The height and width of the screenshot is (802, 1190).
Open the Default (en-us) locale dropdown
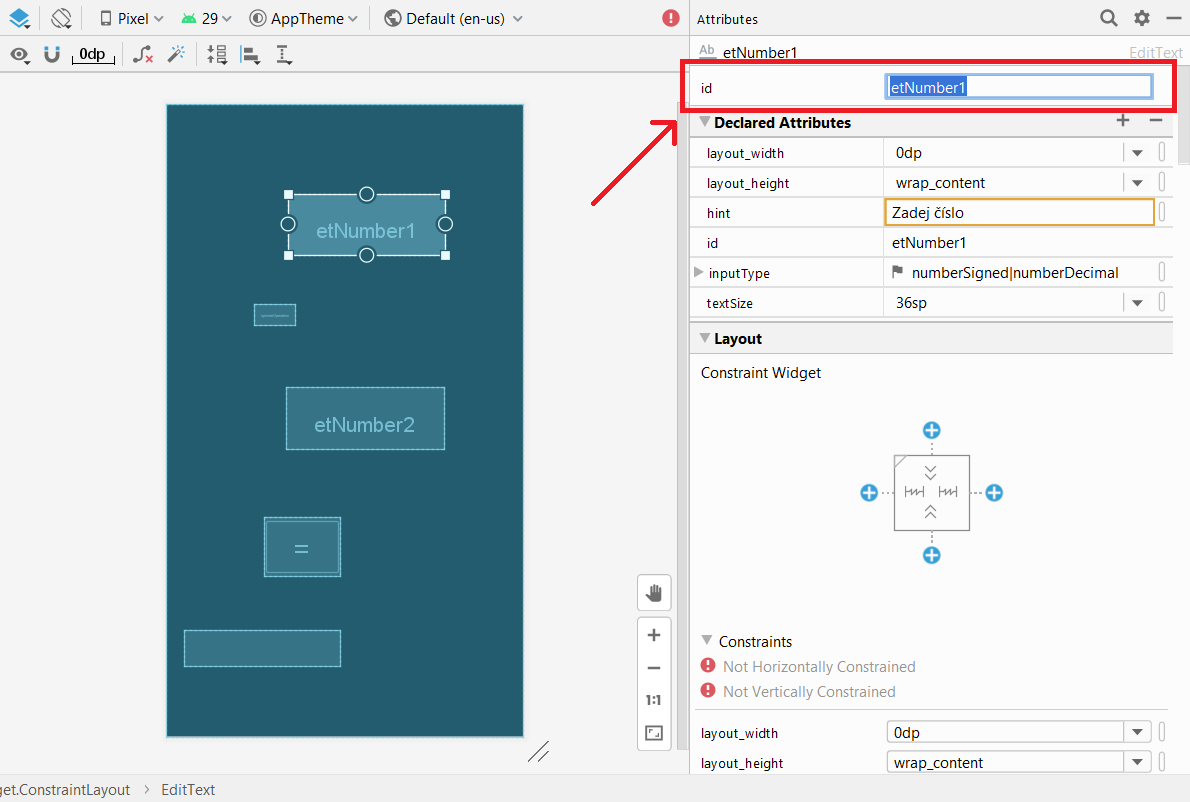click(x=454, y=18)
